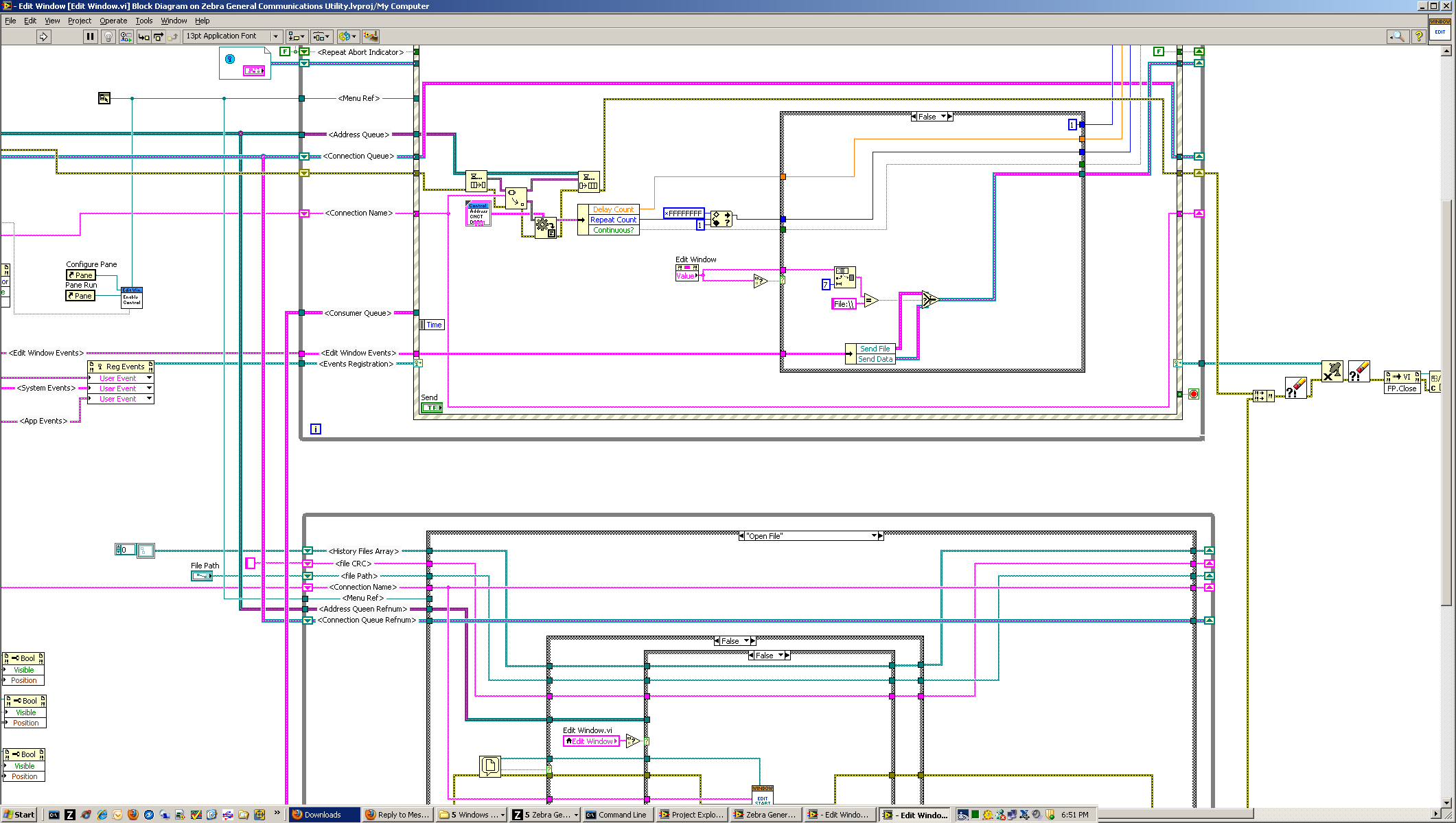Open the Tools menu

(143, 21)
